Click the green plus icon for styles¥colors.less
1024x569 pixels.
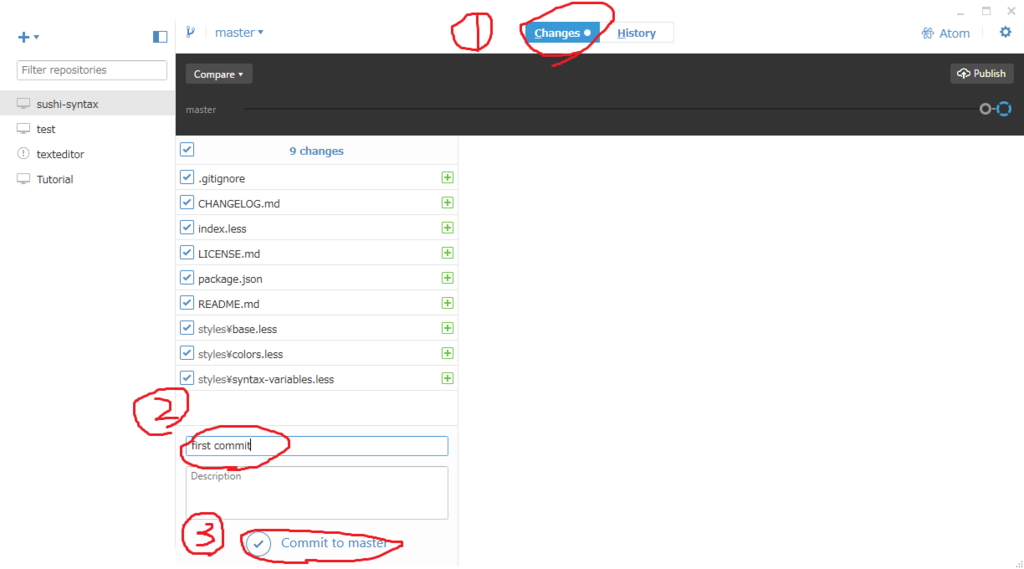(447, 353)
